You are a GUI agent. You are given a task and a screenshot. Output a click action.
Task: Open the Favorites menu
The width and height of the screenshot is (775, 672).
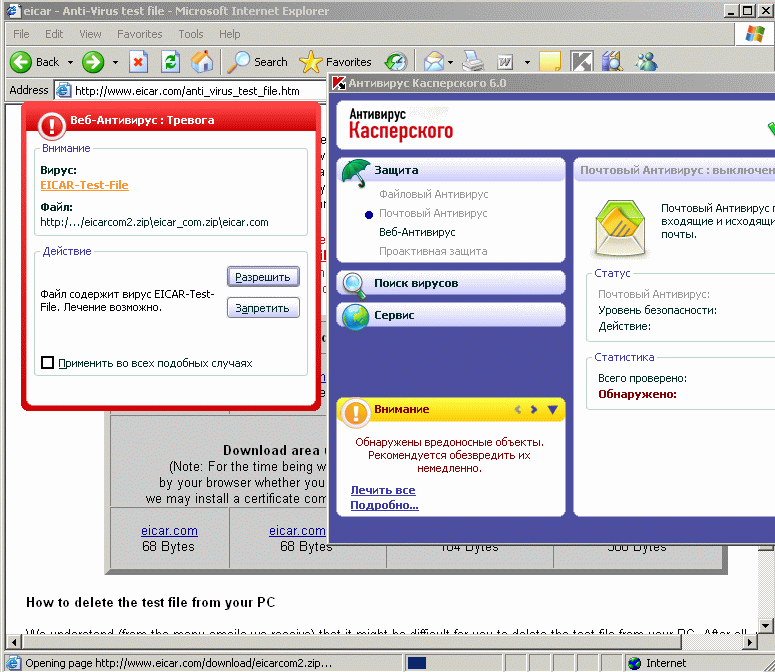[139, 34]
